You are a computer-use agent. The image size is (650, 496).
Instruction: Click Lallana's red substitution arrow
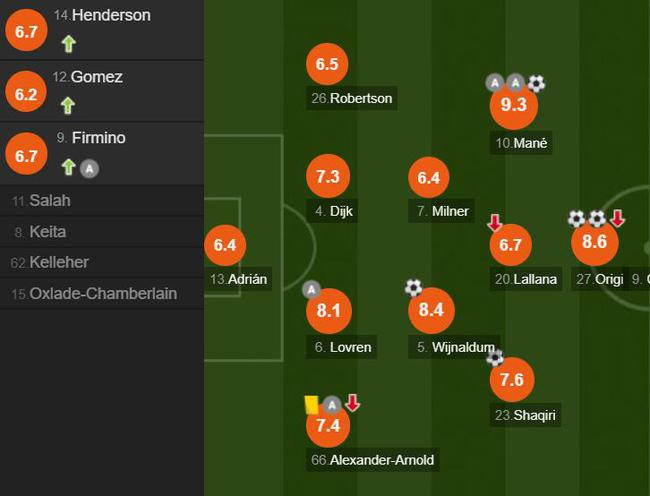495,222
